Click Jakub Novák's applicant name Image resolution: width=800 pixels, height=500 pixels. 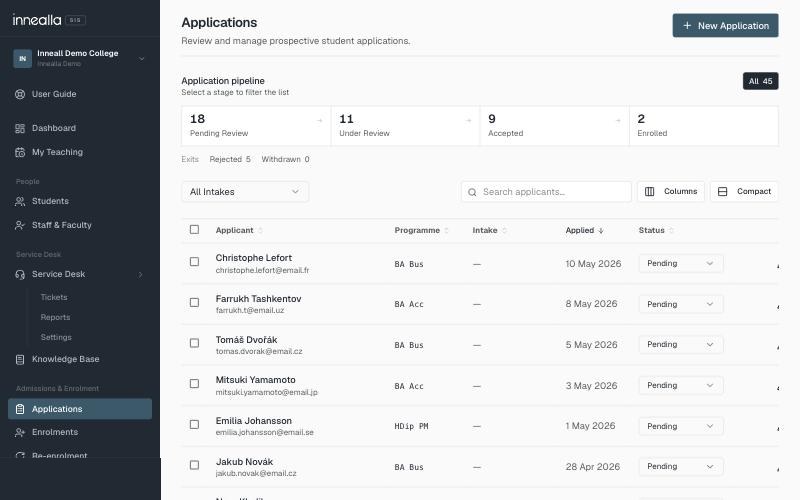coord(244,462)
